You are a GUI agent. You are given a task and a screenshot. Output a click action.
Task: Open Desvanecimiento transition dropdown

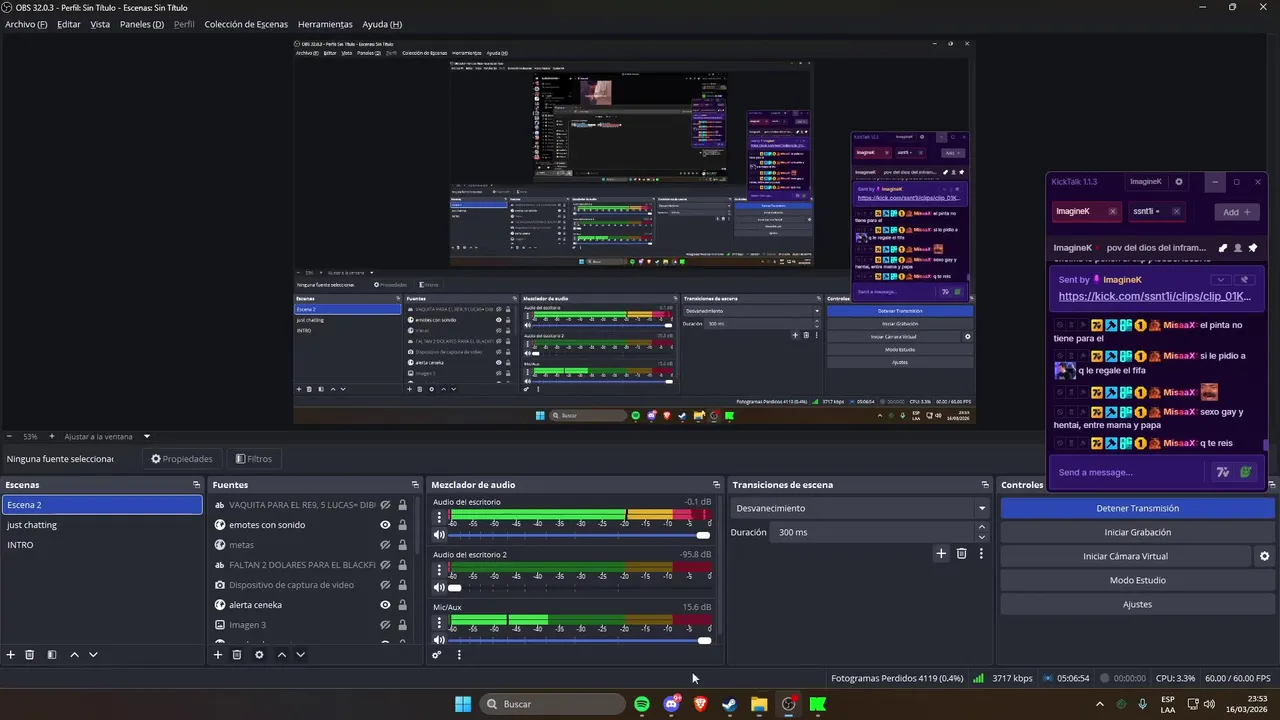point(859,508)
